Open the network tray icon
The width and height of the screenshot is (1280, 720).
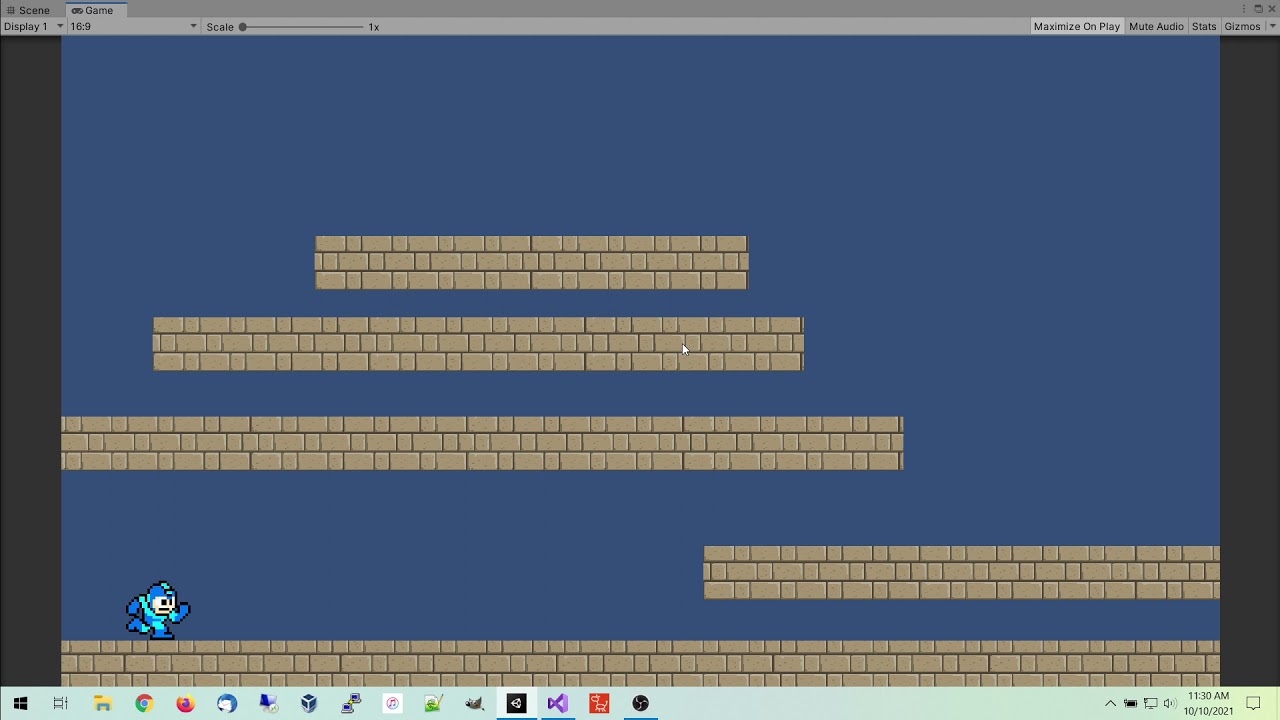(x=1150, y=704)
